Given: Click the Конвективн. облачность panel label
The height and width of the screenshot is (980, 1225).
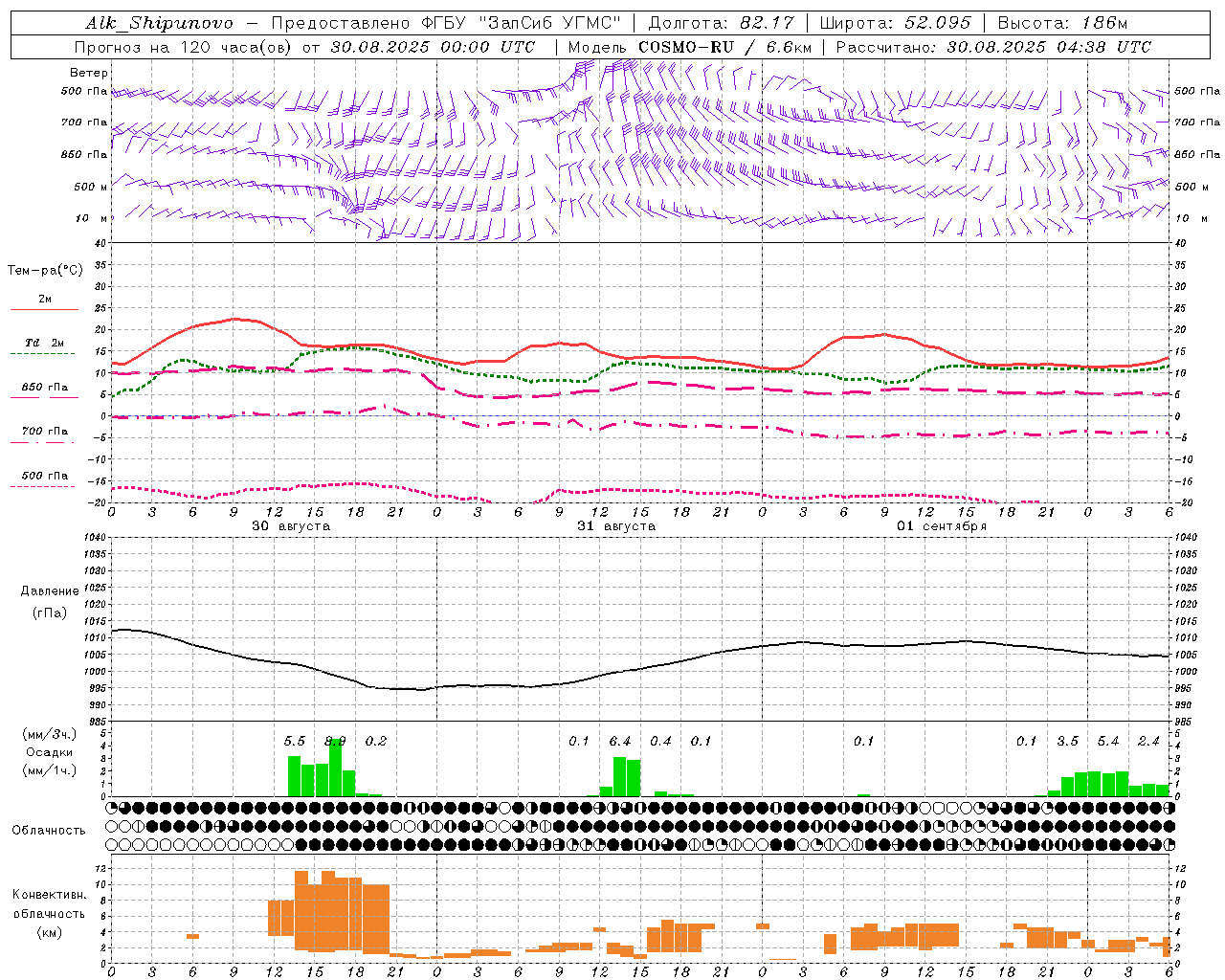Looking at the screenshot, I should point(49,904).
